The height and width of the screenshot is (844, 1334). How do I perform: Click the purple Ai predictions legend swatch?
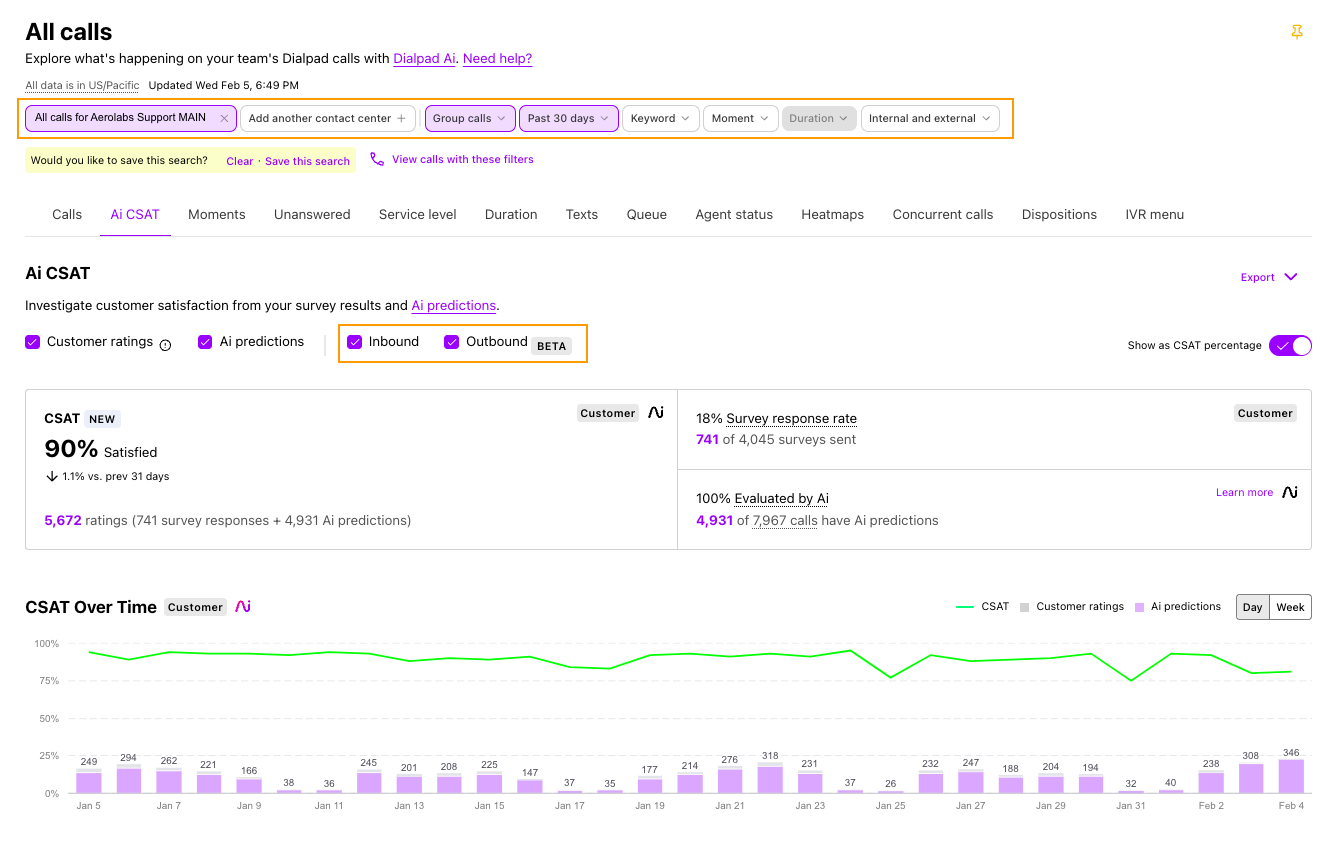tap(1139, 607)
